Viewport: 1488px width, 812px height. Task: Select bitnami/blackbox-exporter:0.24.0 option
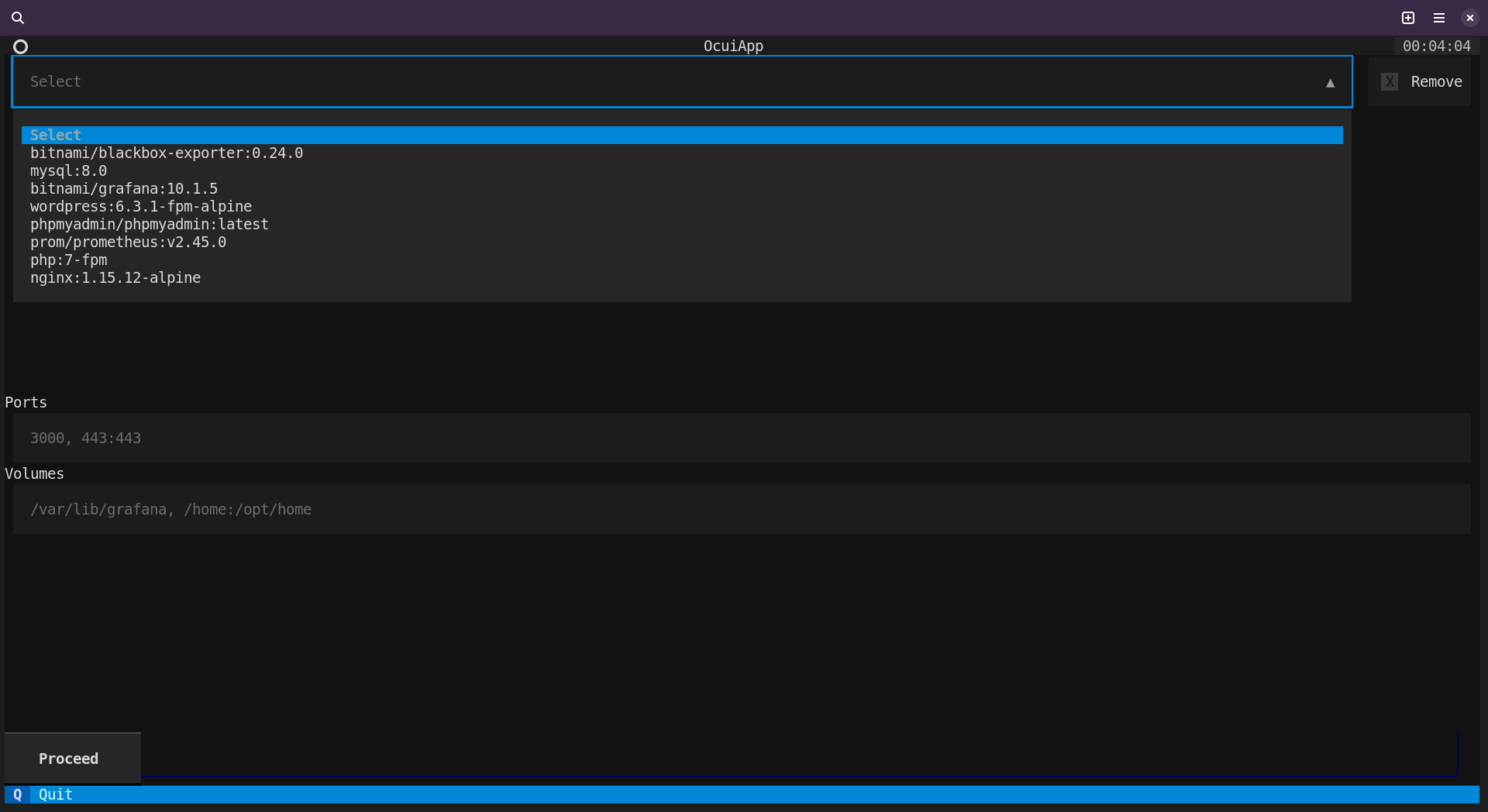(682, 153)
